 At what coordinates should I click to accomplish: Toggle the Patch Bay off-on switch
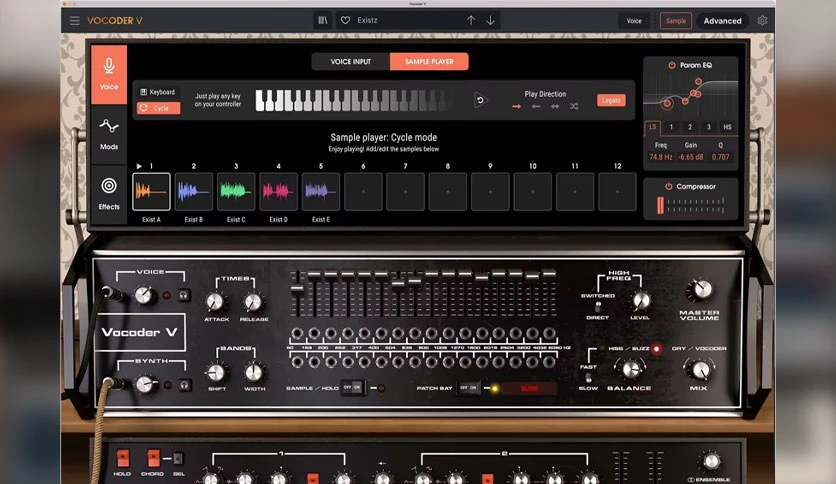[468, 388]
